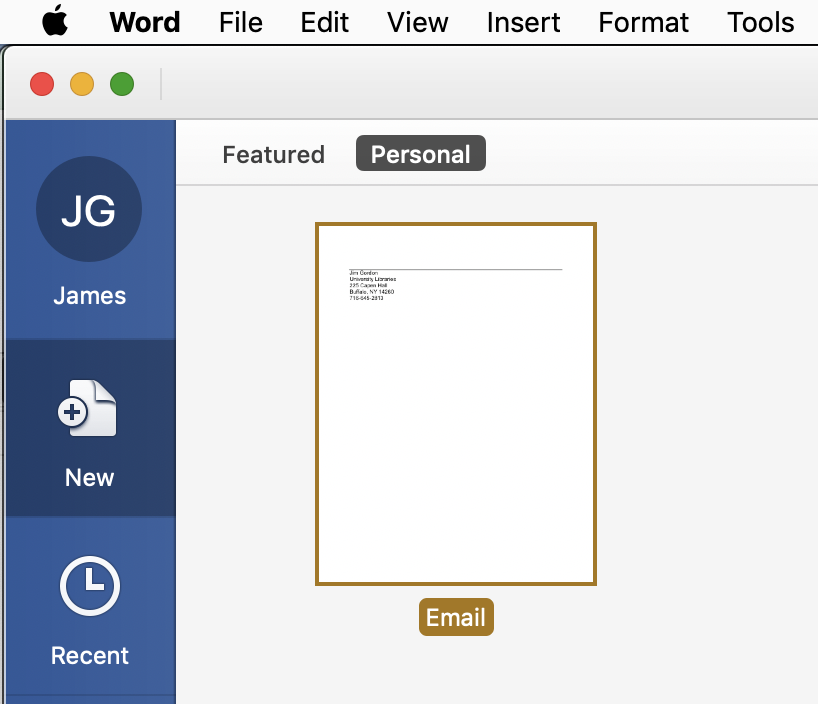Select the Email template thumbnail
Screen dimensions: 818x704
pos(456,404)
